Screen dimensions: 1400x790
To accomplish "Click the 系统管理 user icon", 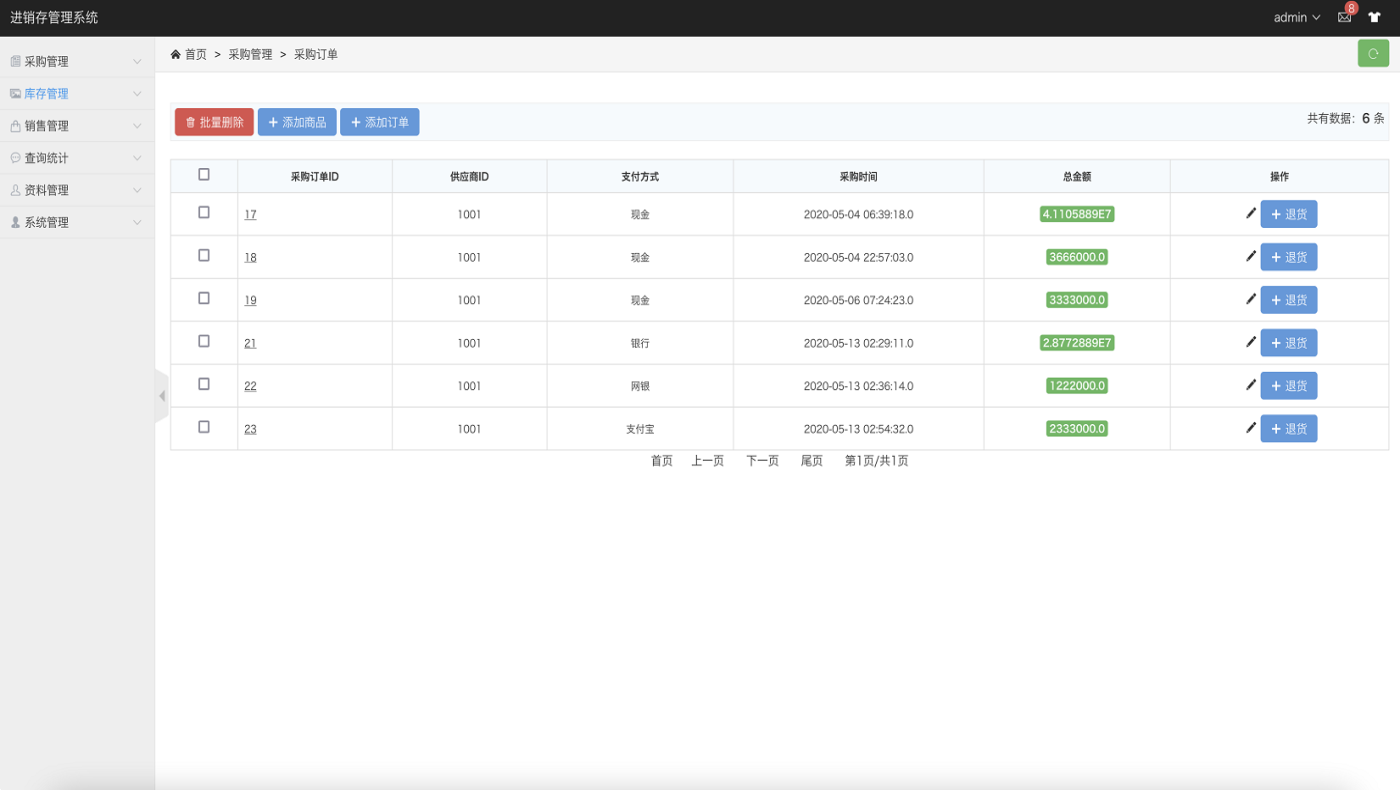I will (x=15, y=222).
